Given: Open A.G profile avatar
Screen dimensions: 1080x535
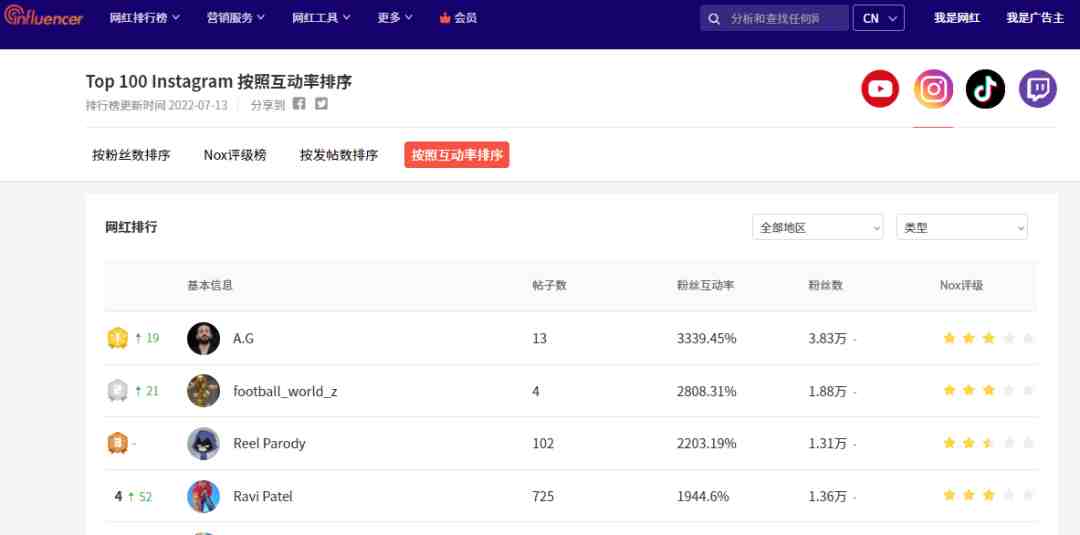Looking at the screenshot, I should 203,338.
